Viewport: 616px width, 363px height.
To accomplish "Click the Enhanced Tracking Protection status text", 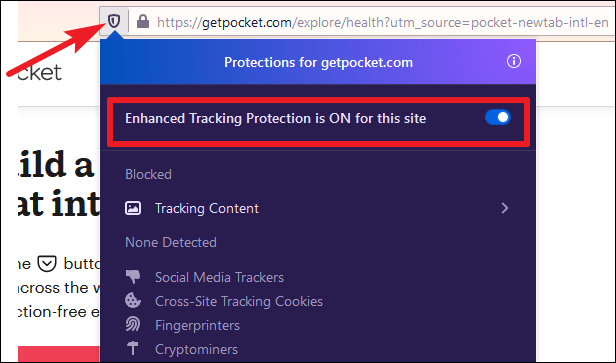I will (x=275, y=118).
